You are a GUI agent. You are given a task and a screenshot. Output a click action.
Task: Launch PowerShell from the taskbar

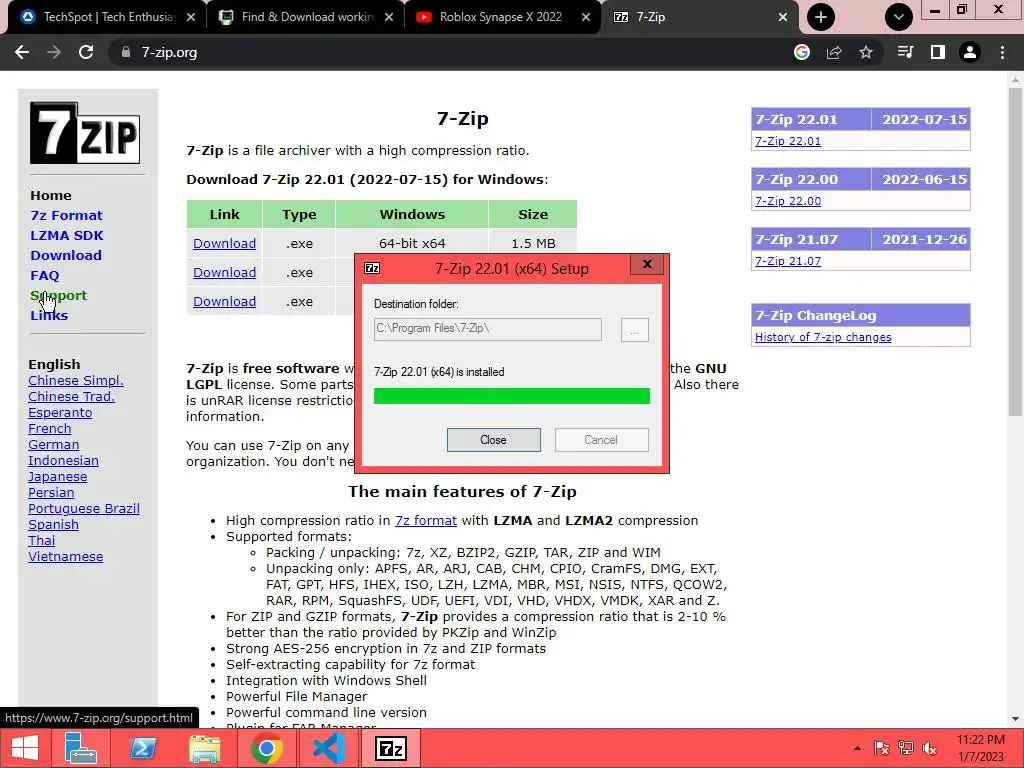click(142, 748)
